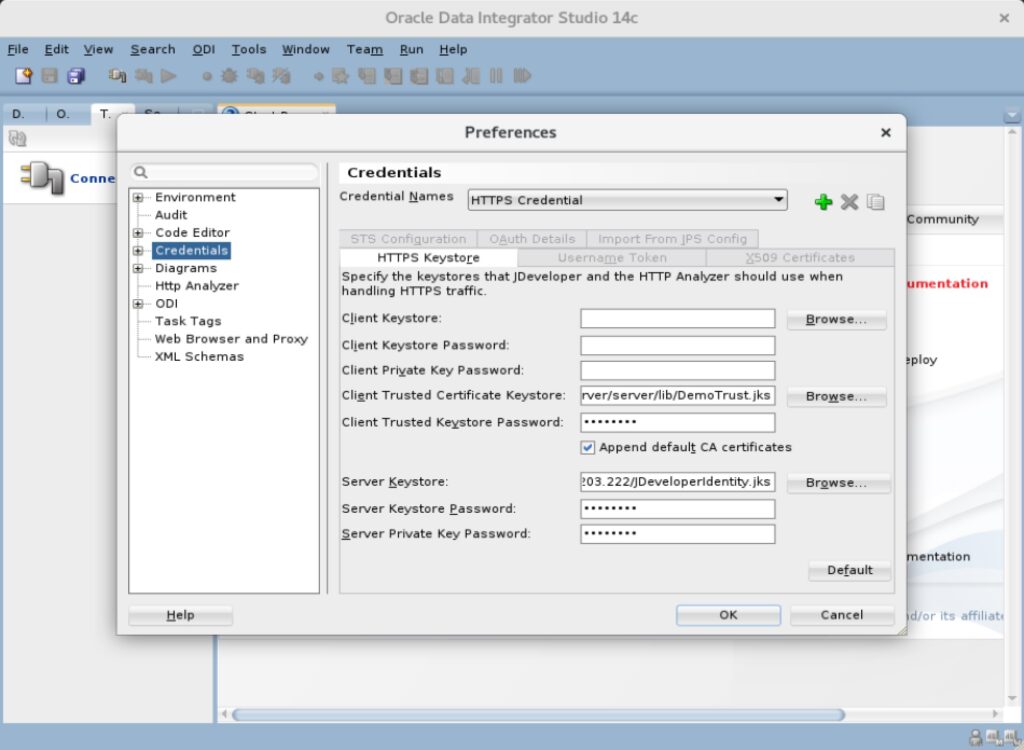Screen dimensions: 1024x750
Task: Open the File menu
Action: click(x=18, y=50)
